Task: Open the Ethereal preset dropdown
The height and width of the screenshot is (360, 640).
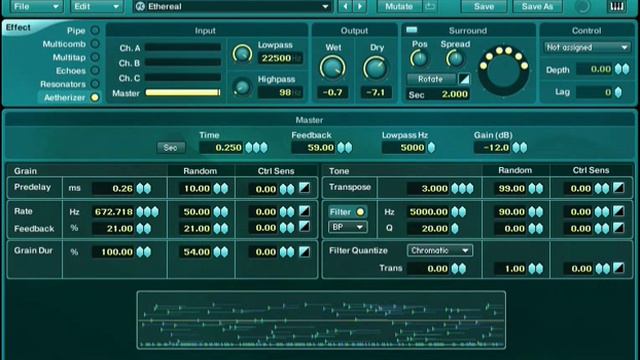Action: coord(232,7)
